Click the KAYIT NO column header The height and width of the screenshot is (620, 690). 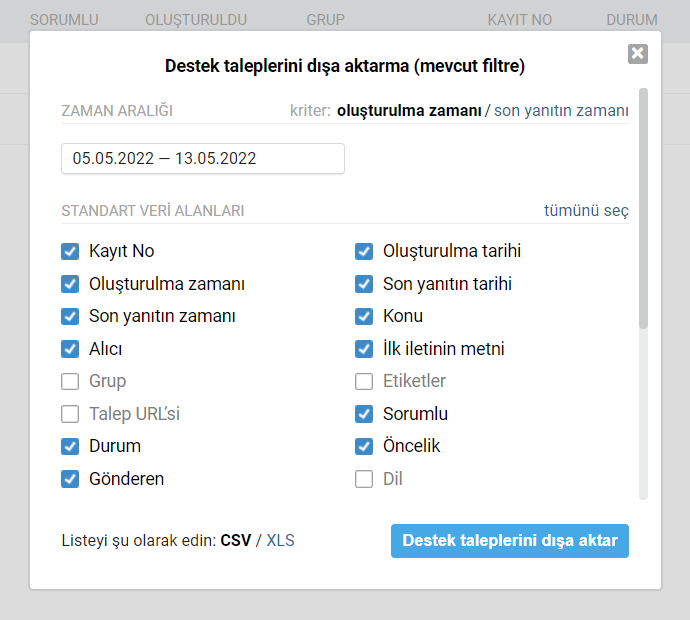(x=519, y=20)
